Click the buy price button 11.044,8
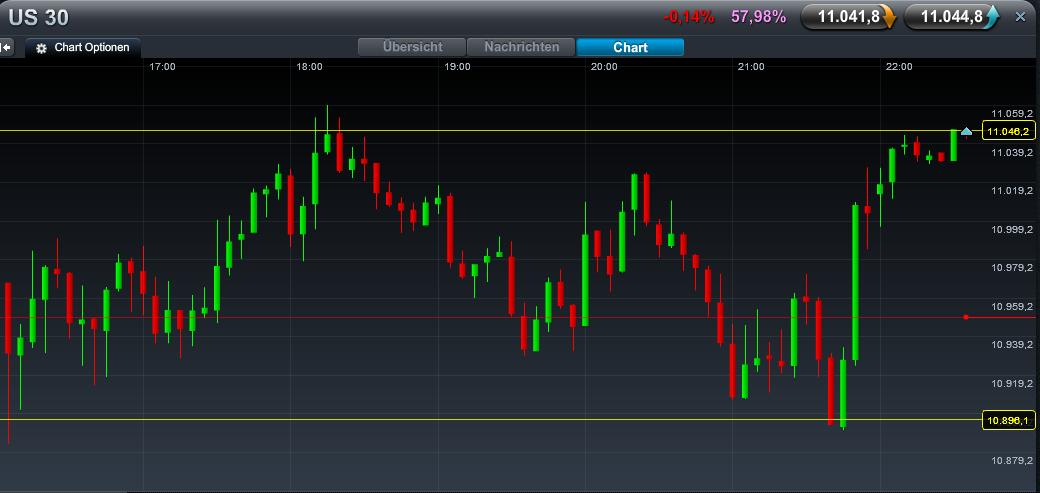 click(952, 17)
